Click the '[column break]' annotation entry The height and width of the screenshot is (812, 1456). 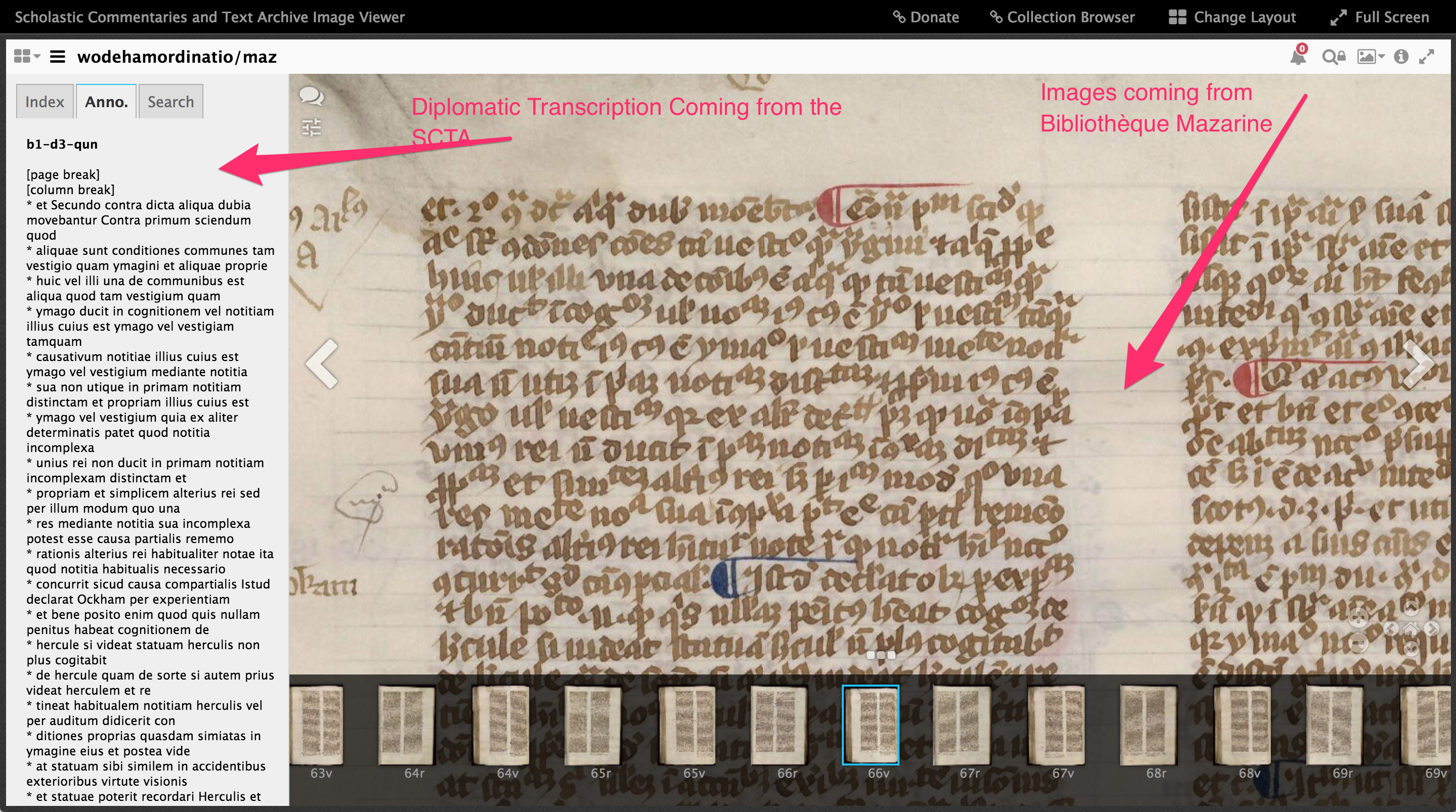click(71, 190)
